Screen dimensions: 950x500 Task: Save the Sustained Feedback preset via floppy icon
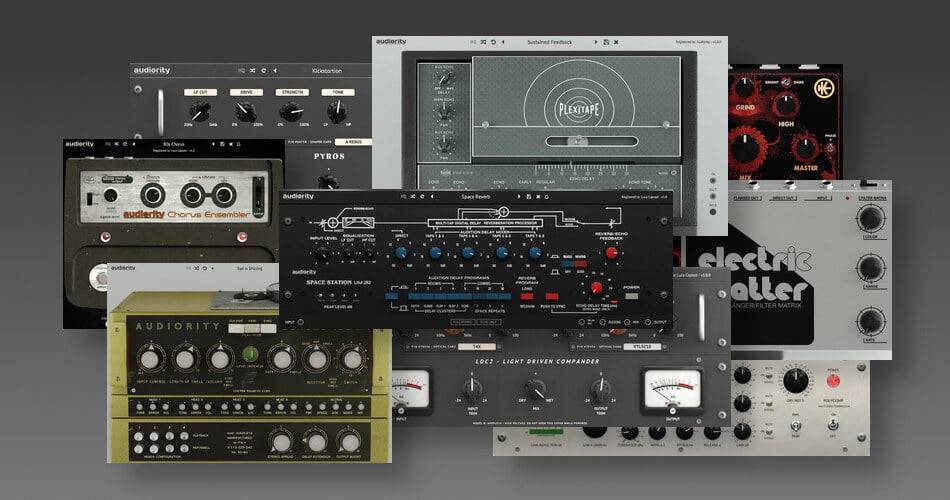click(606, 42)
